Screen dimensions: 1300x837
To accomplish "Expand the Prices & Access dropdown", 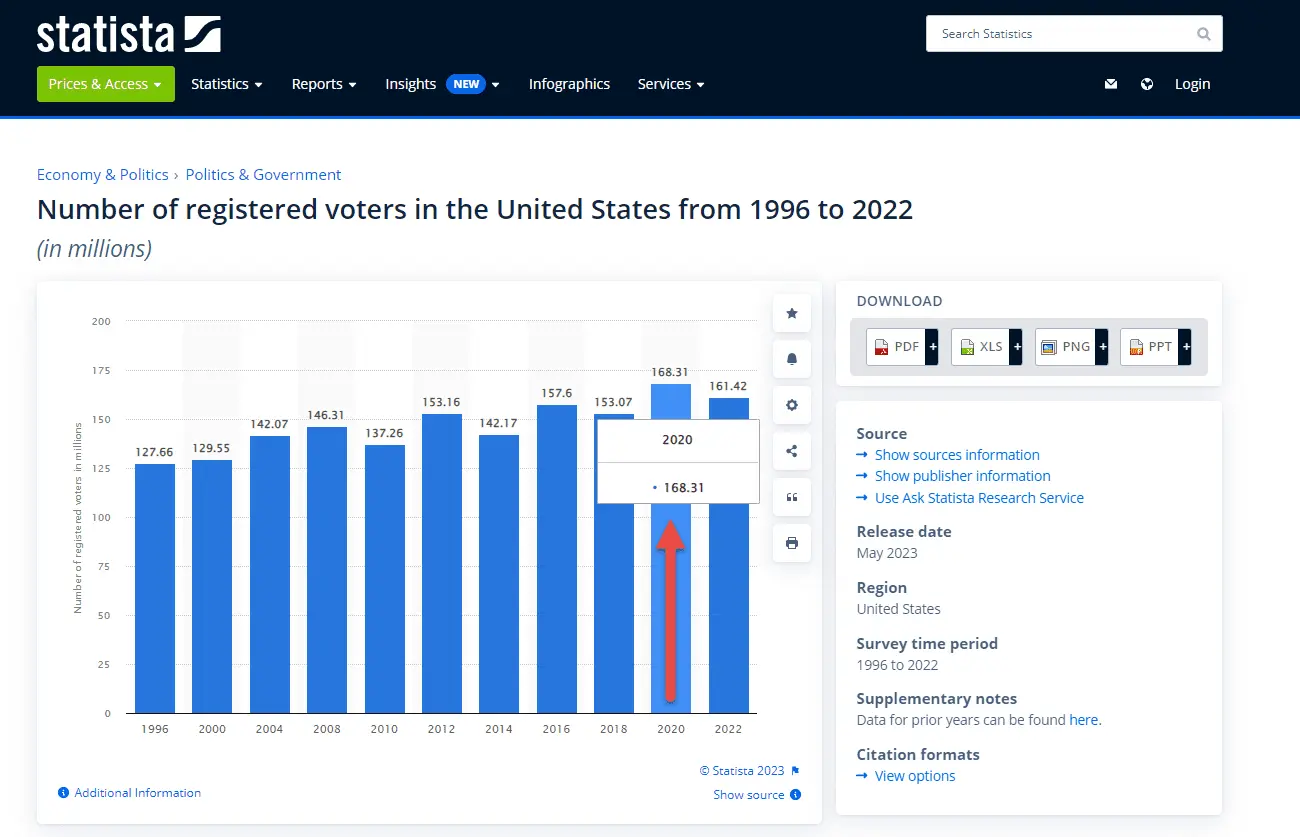I will (105, 84).
